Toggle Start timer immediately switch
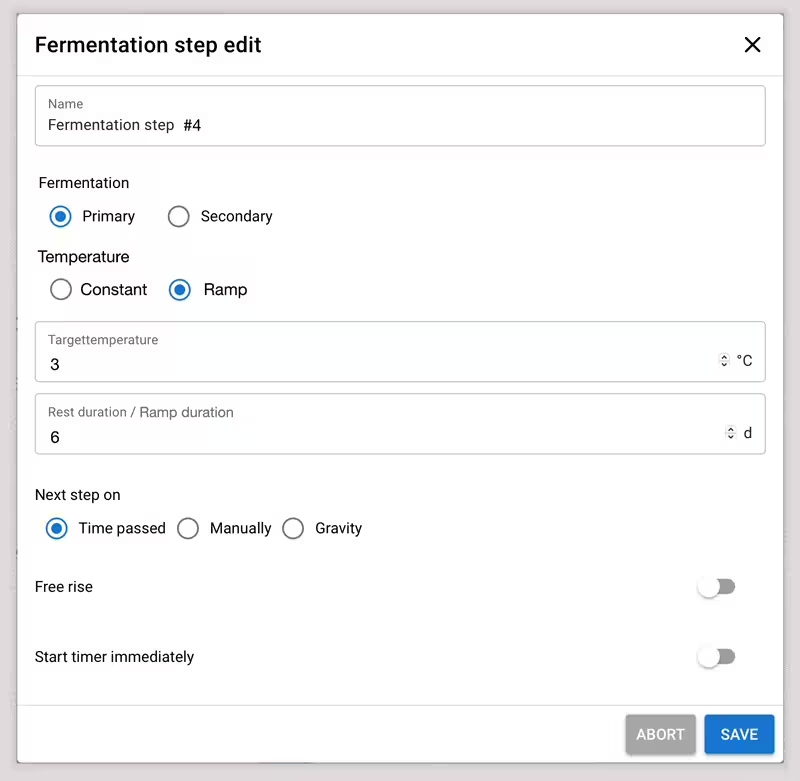 click(716, 657)
